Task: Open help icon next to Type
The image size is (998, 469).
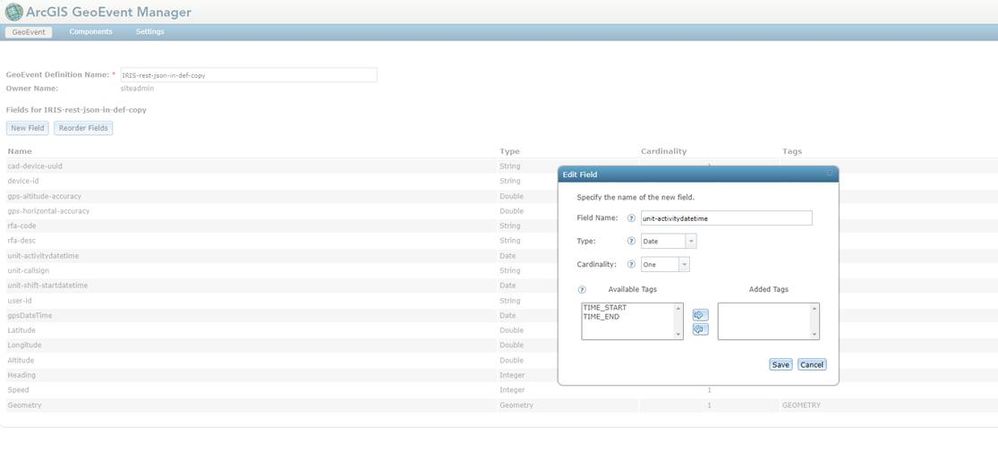Action: 631,241
